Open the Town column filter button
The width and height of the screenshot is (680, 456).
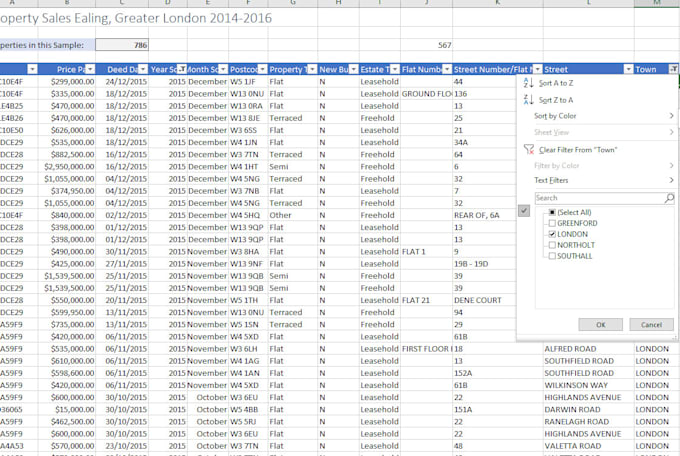tap(673, 69)
